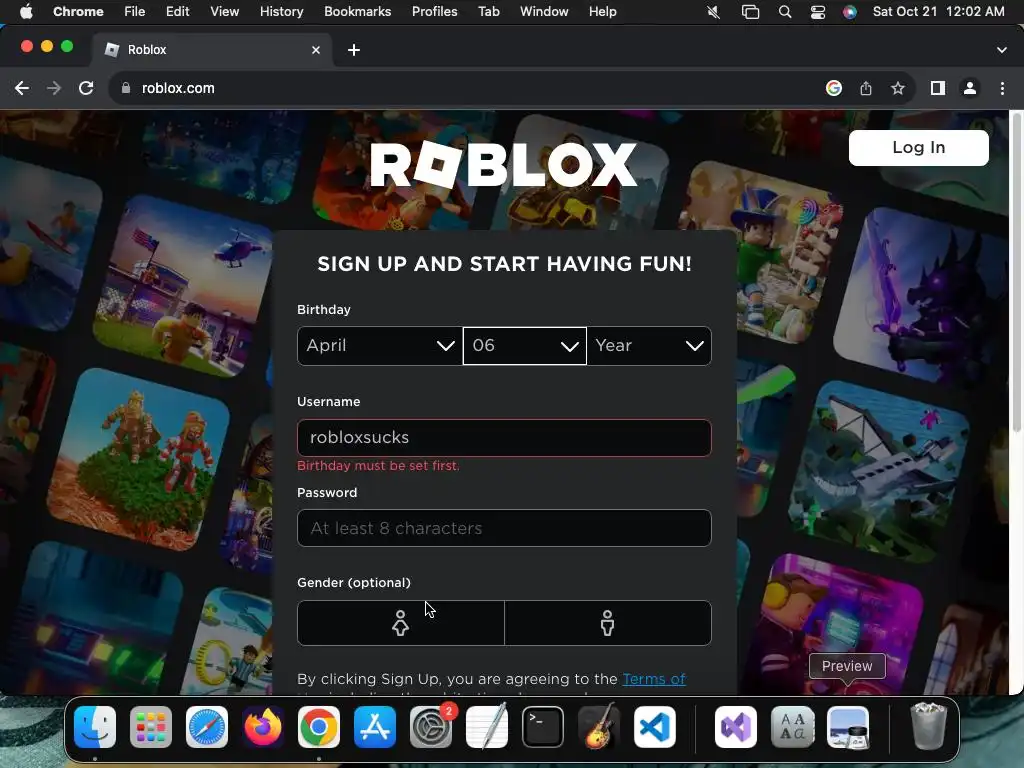Toggle the Chrome side panel icon
The height and width of the screenshot is (768, 1024).
click(938, 88)
